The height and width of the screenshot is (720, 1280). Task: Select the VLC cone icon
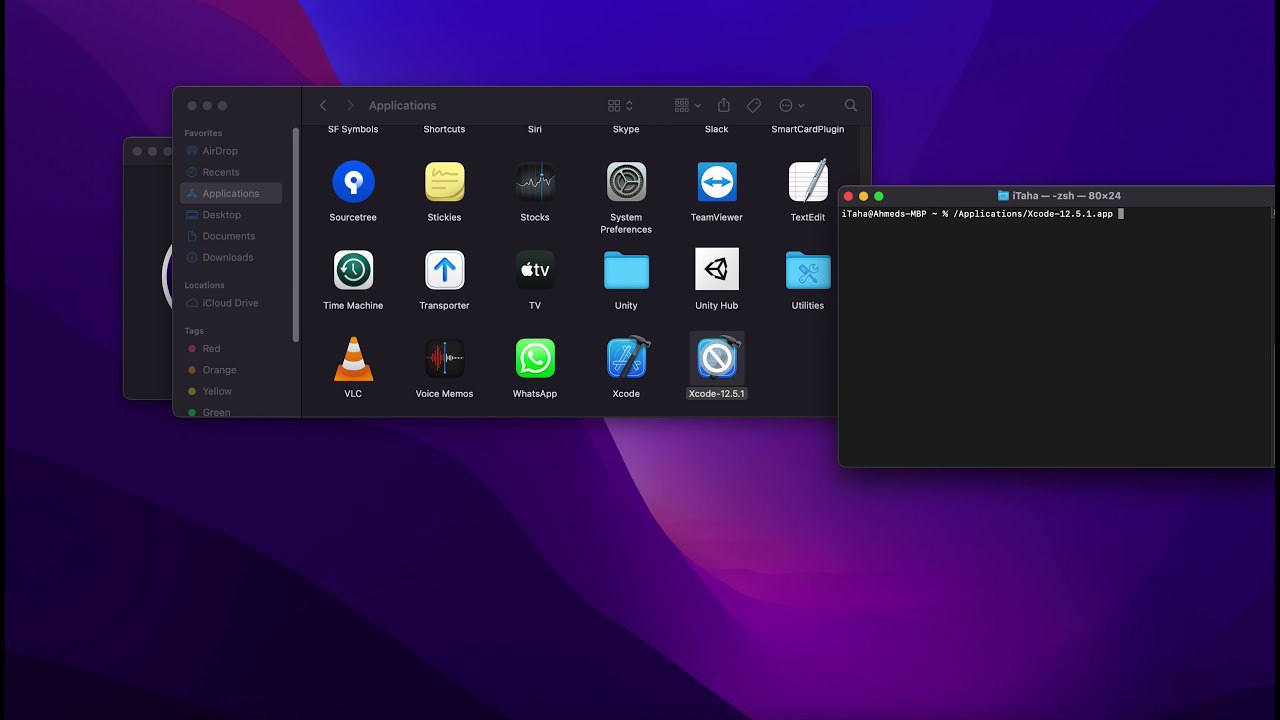[353, 358]
